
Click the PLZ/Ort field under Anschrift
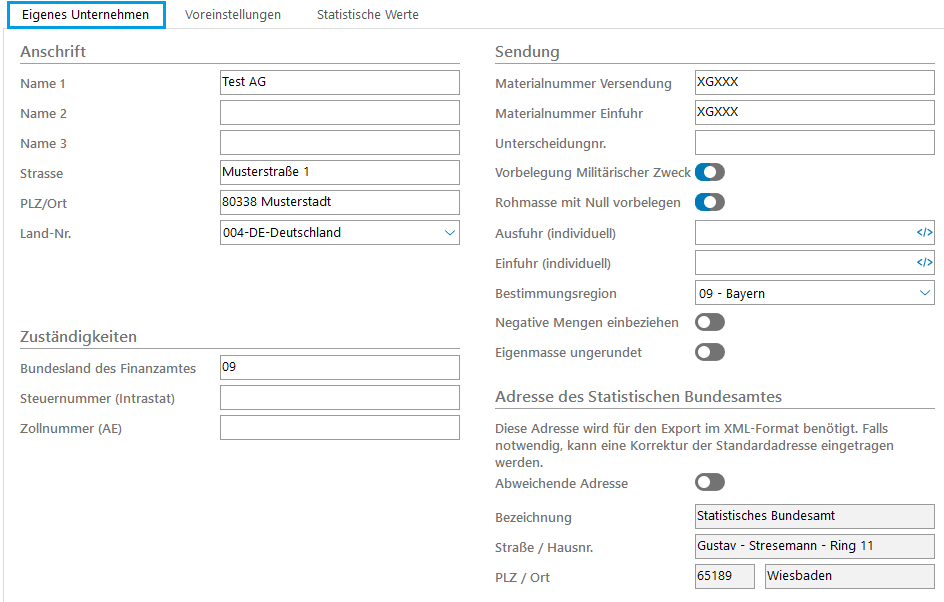(x=339, y=203)
